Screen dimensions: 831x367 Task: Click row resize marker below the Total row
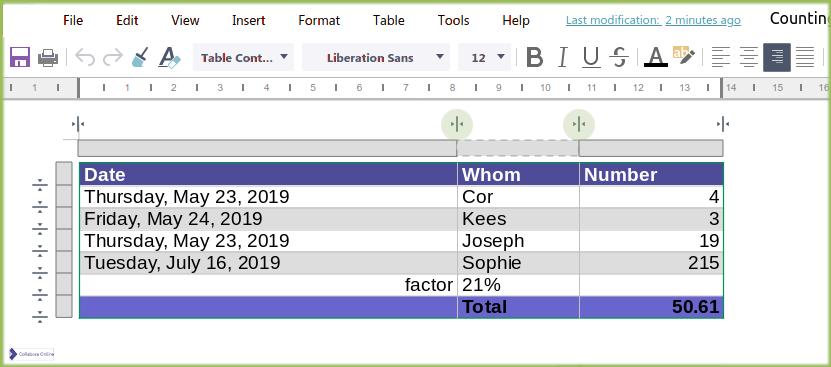tap(40, 318)
